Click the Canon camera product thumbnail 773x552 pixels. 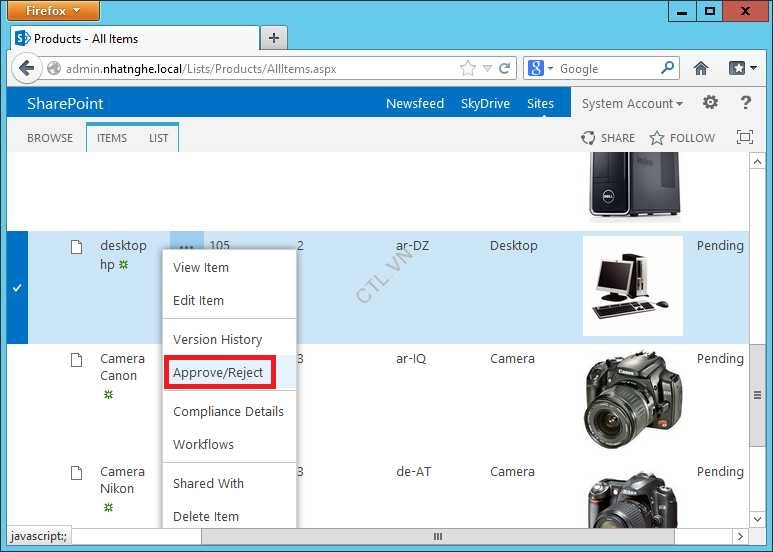[x=633, y=400]
